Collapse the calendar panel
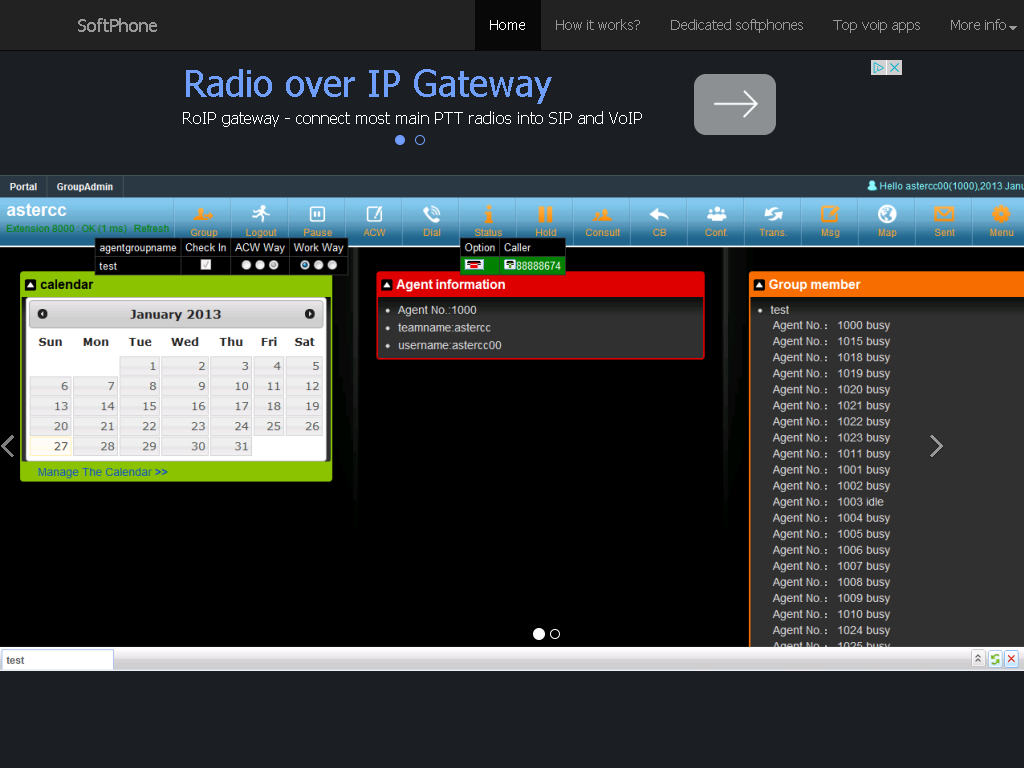1024x768 pixels. 30,285
